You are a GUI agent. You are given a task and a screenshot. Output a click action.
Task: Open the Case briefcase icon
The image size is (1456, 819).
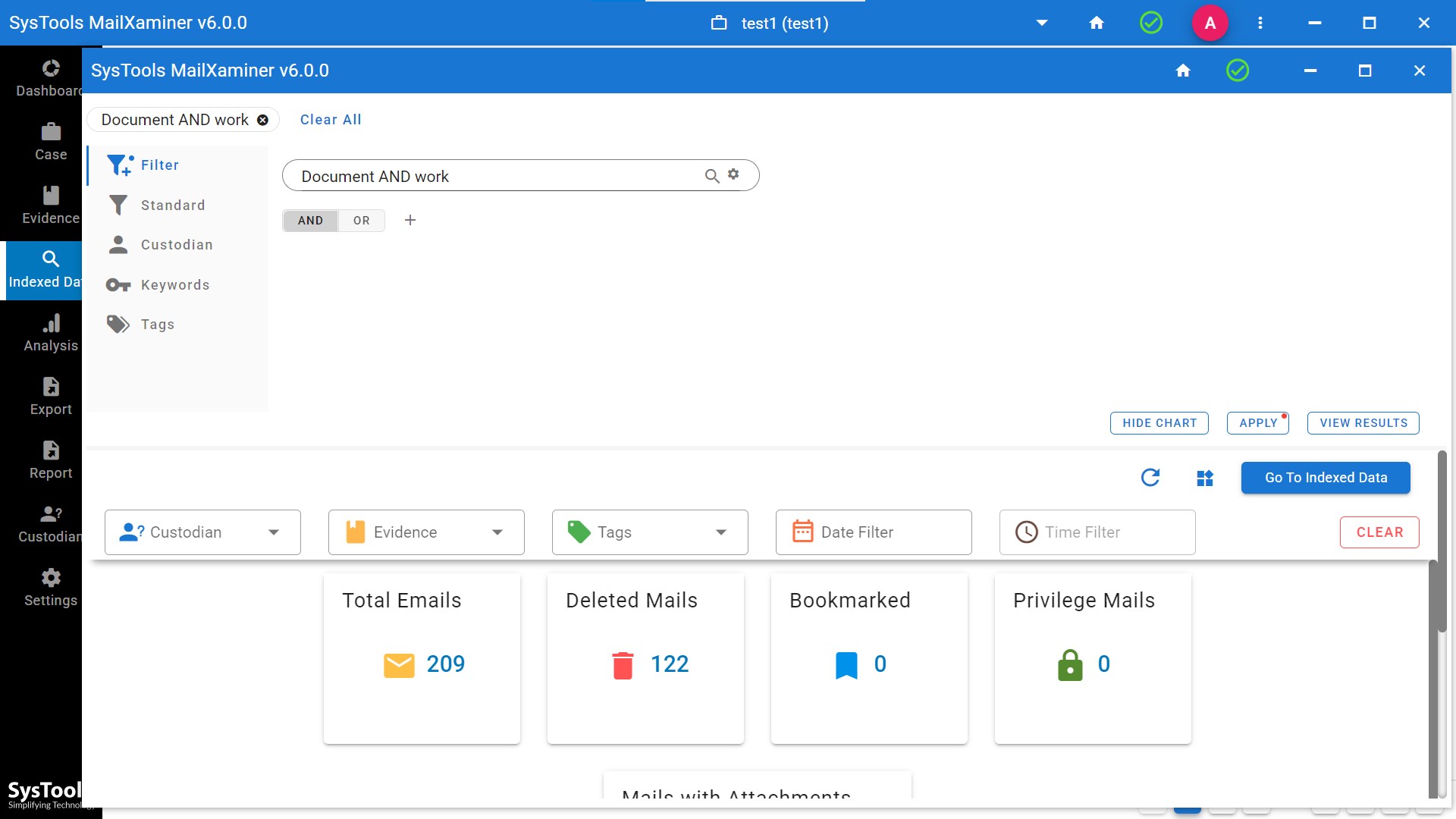coord(51,132)
